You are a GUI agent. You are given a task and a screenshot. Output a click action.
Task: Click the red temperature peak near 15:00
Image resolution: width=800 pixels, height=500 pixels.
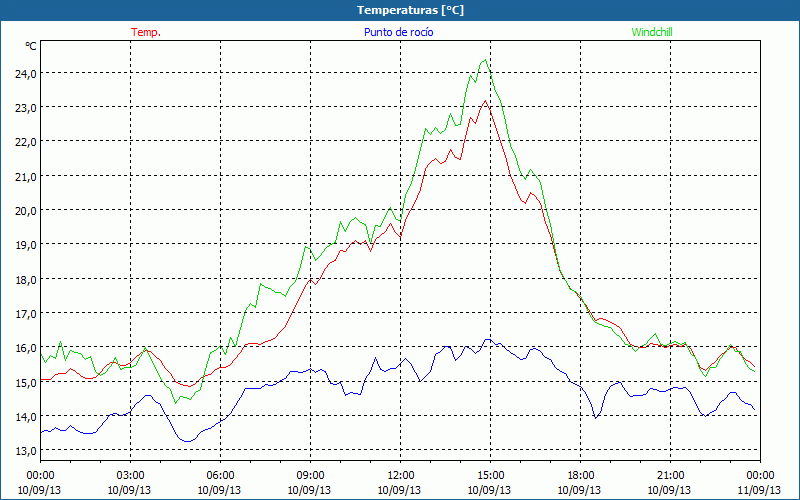pos(486,101)
